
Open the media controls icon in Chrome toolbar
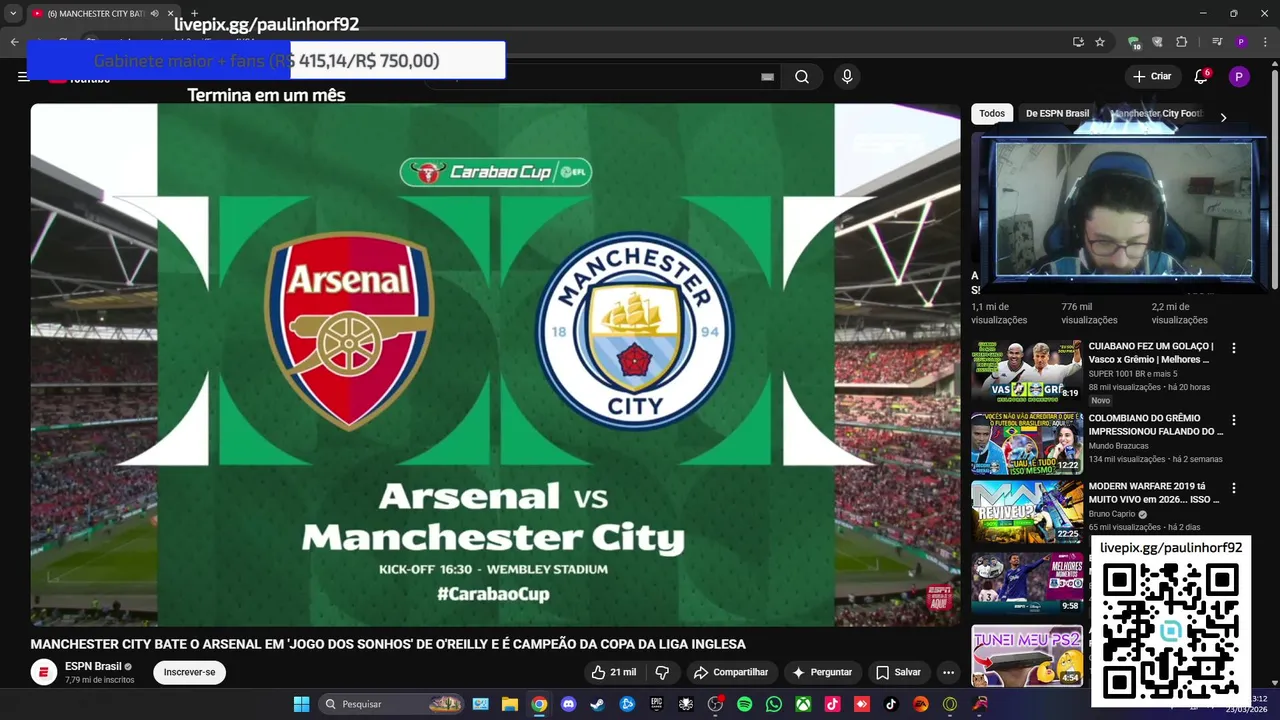[x=1217, y=42]
